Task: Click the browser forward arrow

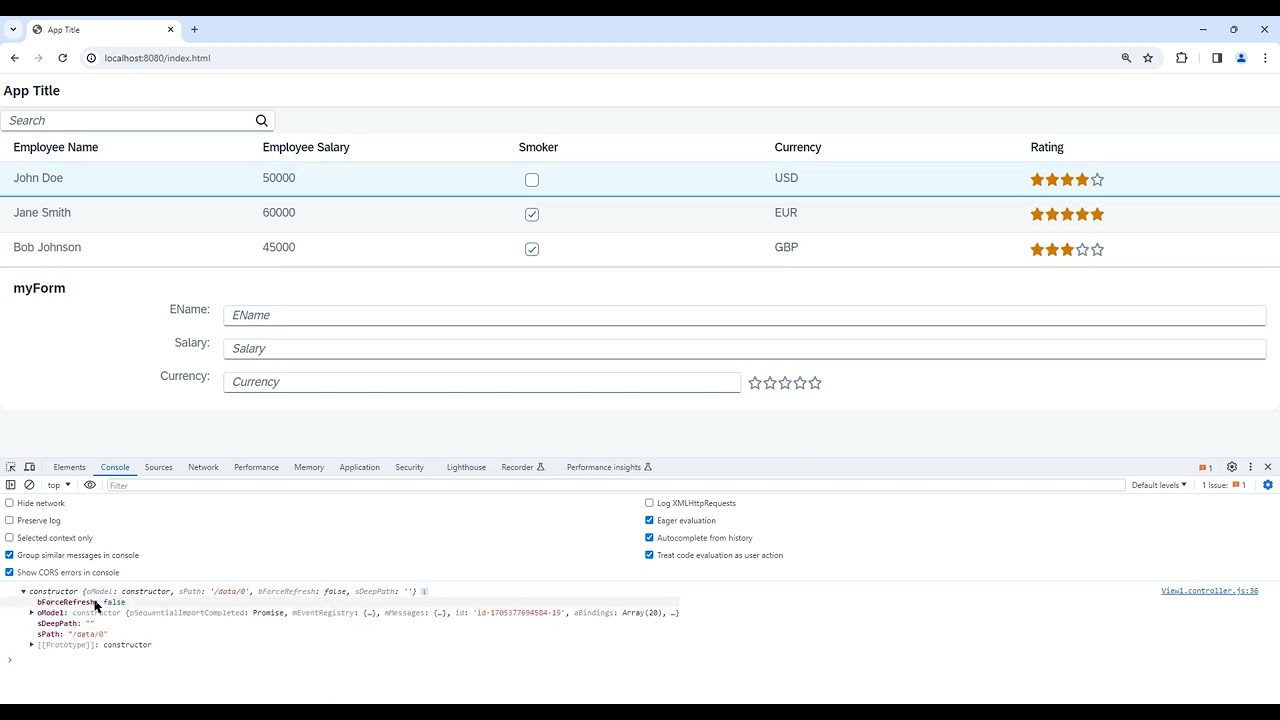Action: pyautogui.click(x=39, y=58)
